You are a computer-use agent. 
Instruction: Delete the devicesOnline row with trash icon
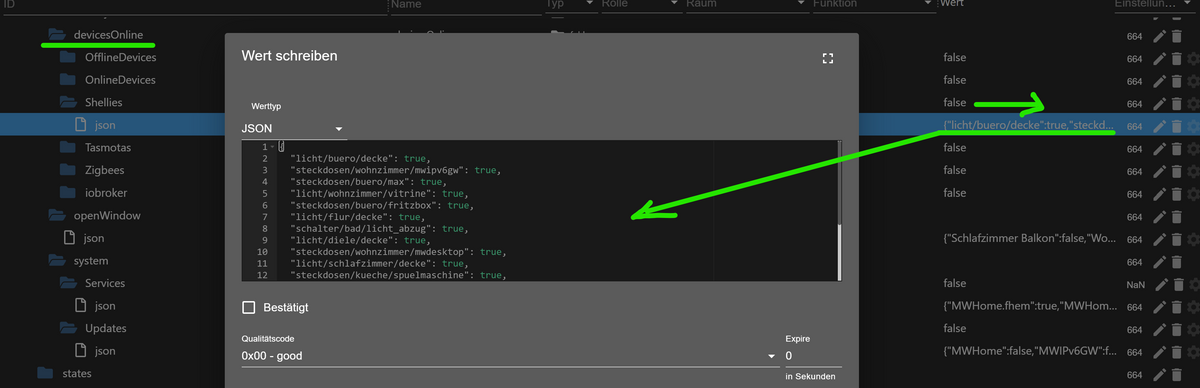(1176, 35)
